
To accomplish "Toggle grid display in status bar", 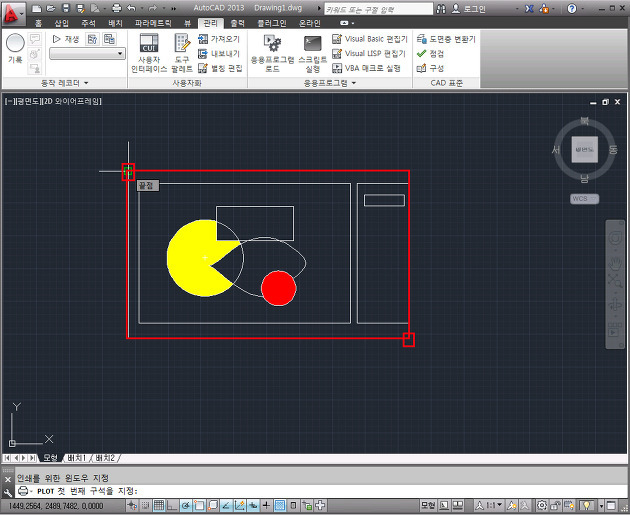I will [159, 505].
